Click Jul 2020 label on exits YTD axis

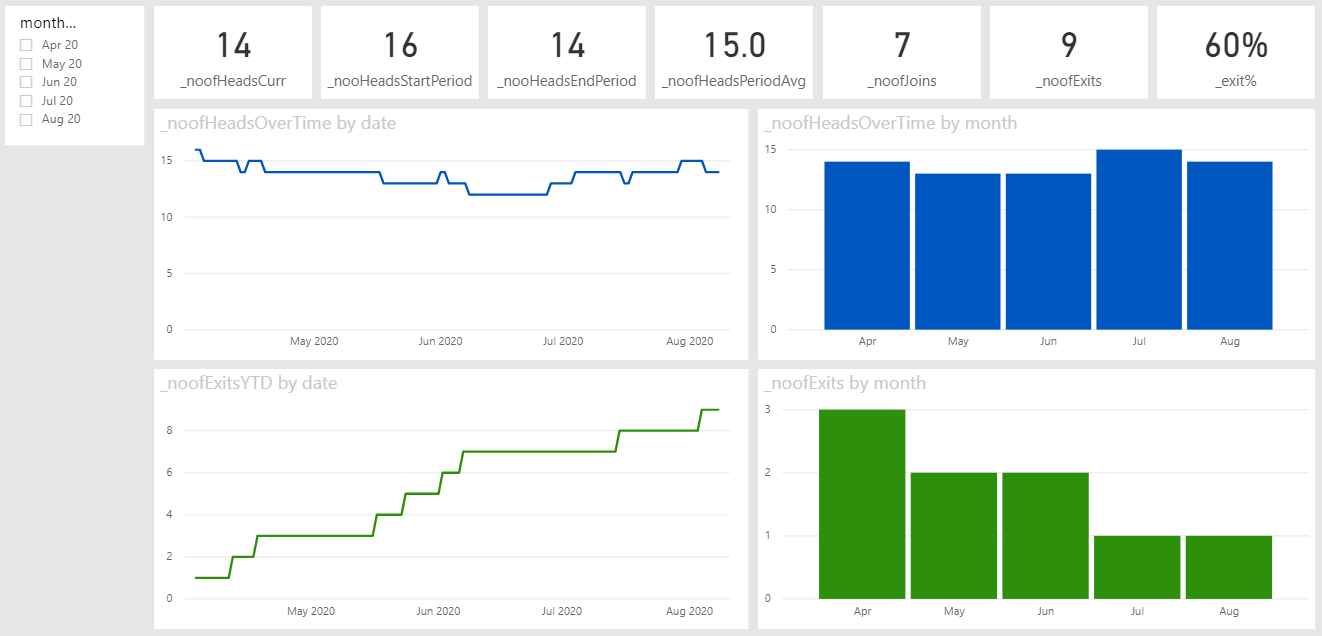point(563,611)
